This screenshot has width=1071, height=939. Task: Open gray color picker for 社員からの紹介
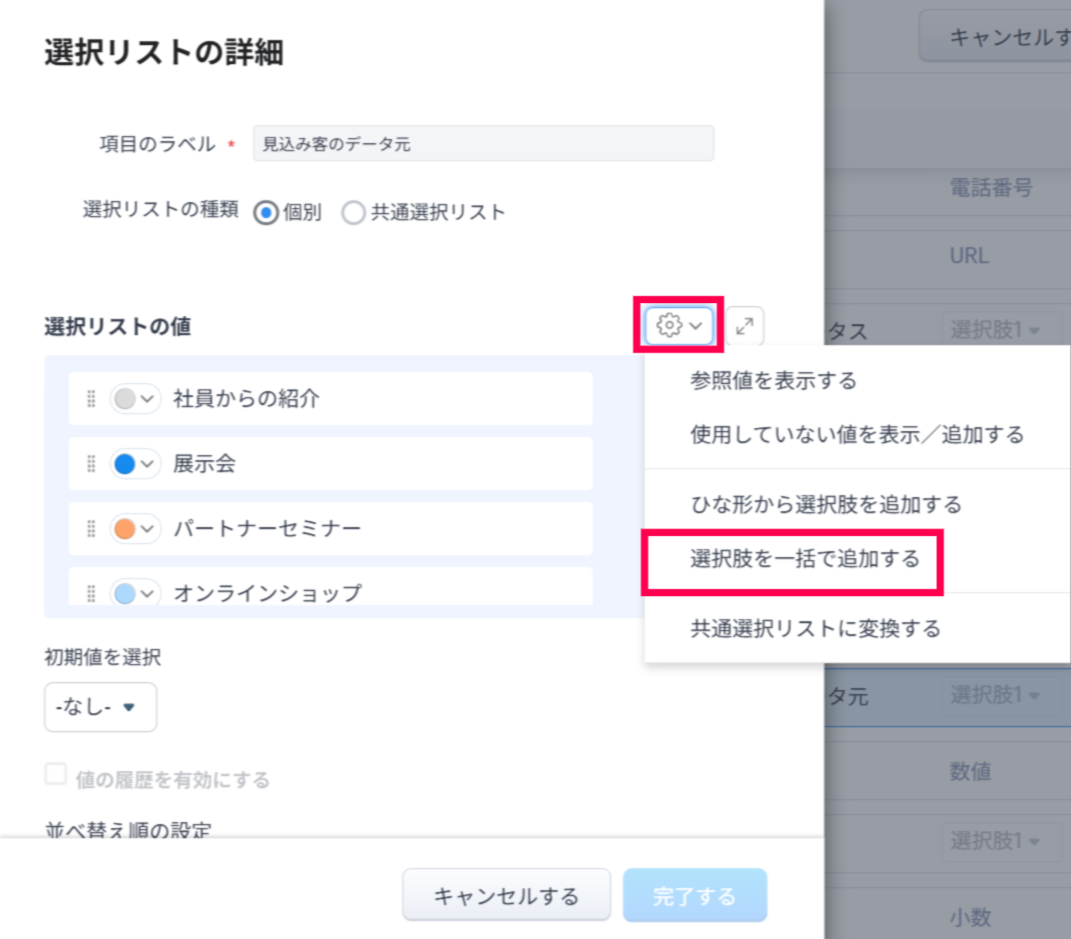(x=135, y=399)
